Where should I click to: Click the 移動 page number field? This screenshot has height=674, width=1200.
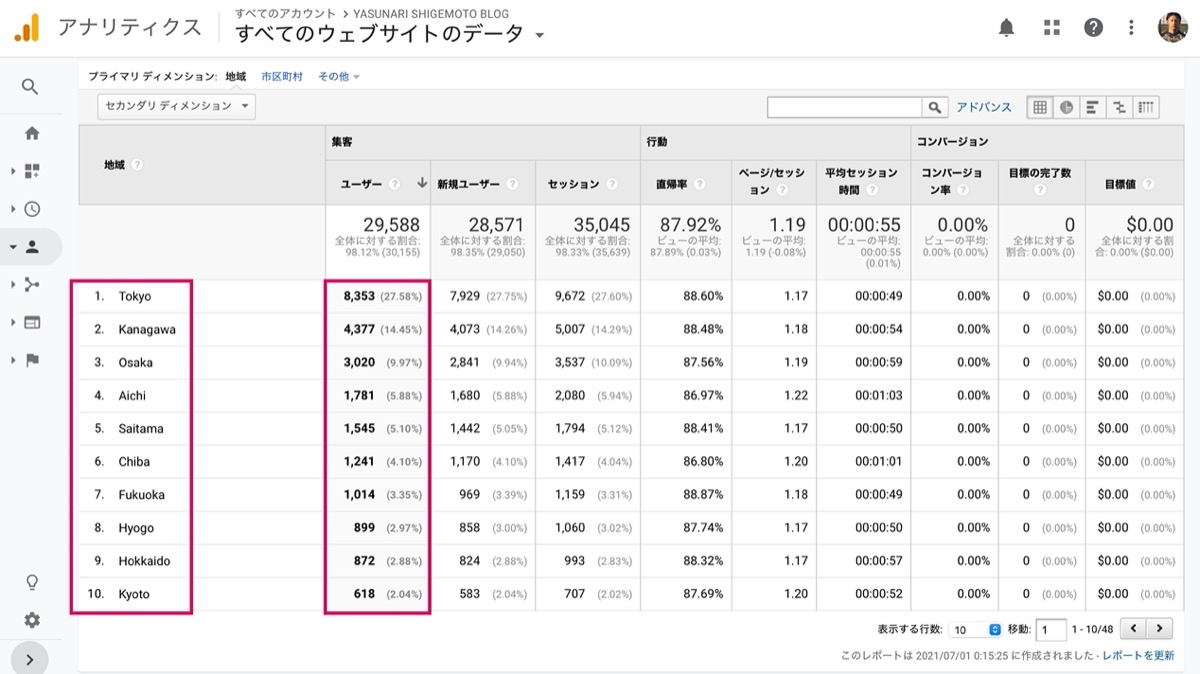pyautogui.click(x=1051, y=630)
